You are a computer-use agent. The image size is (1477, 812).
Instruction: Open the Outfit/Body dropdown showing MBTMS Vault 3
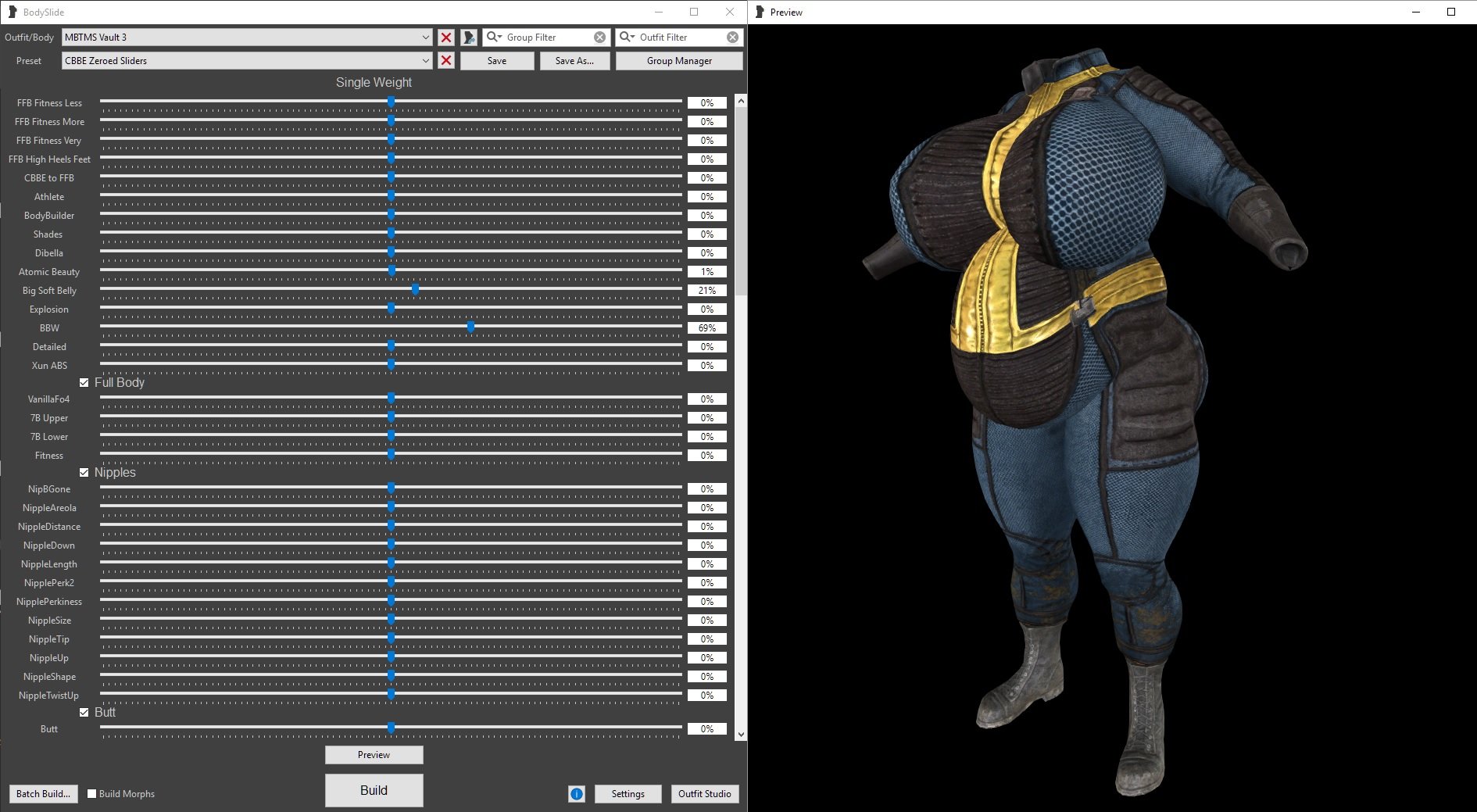click(x=247, y=38)
